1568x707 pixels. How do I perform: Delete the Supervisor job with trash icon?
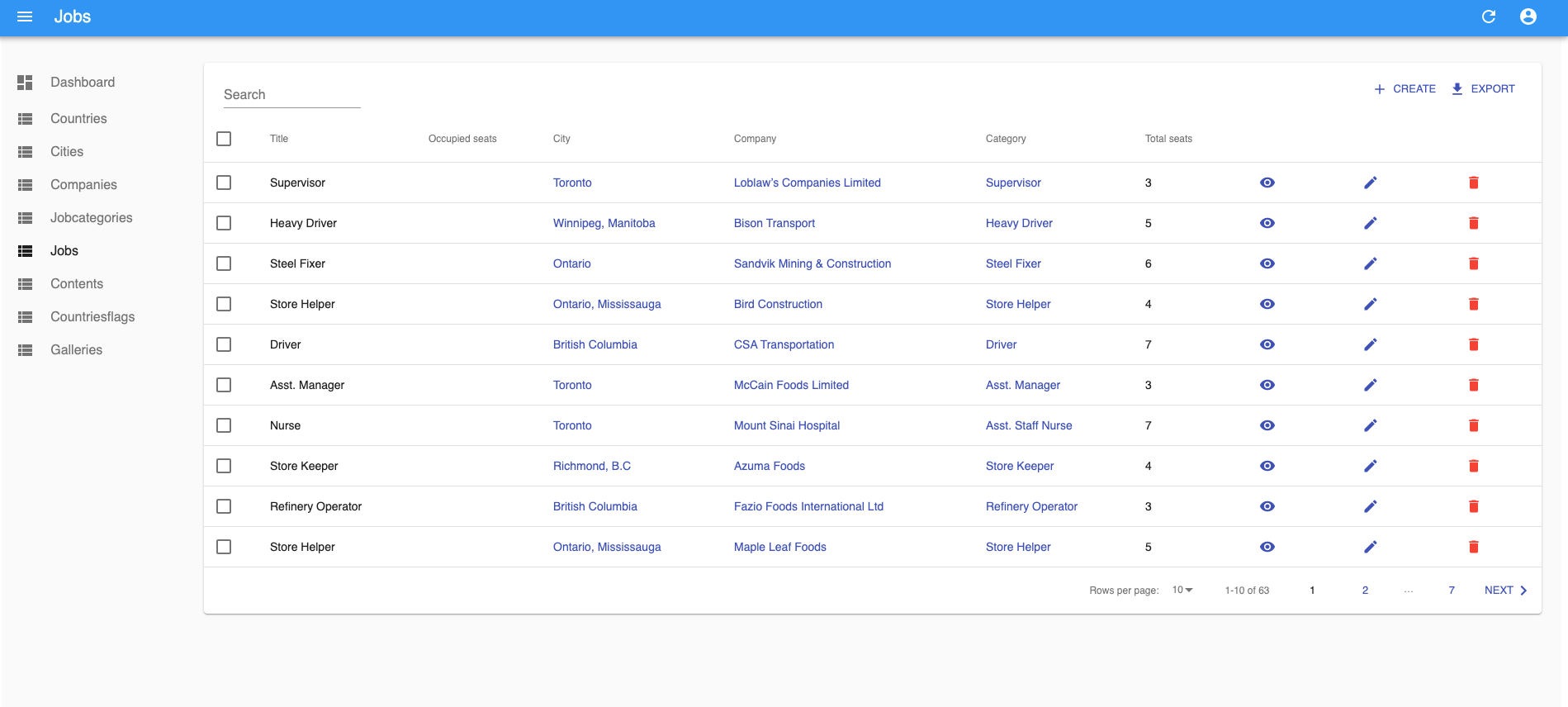(1474, 183)
